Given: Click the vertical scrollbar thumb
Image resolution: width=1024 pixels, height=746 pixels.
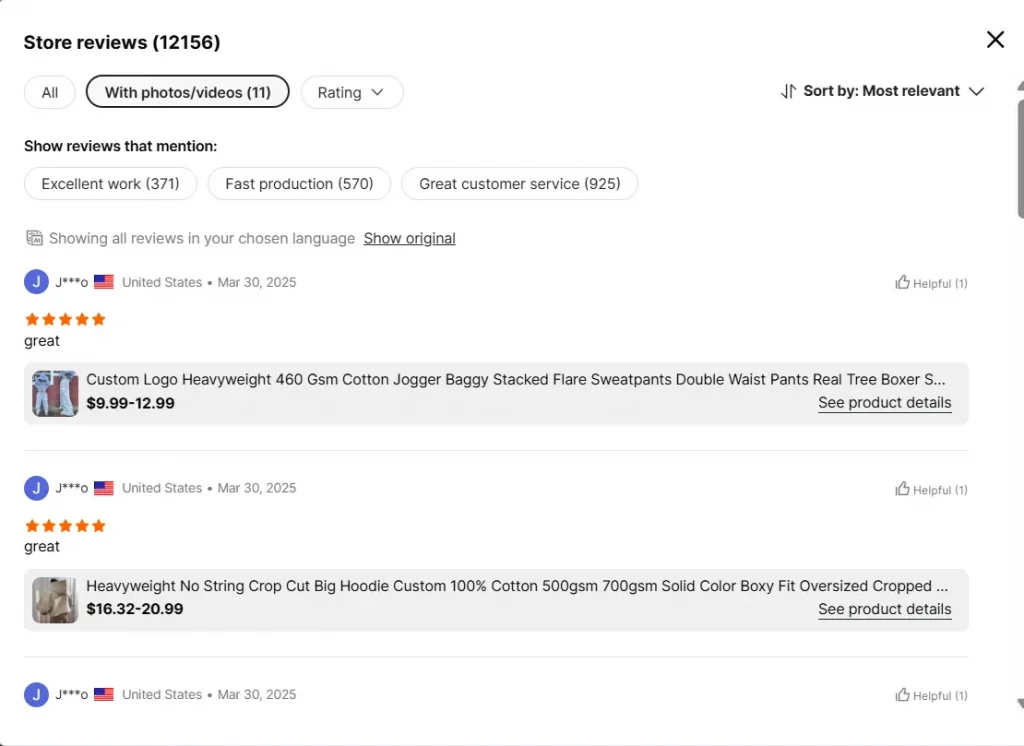Looking at the screenshot, I should [x=1020, y=159].
